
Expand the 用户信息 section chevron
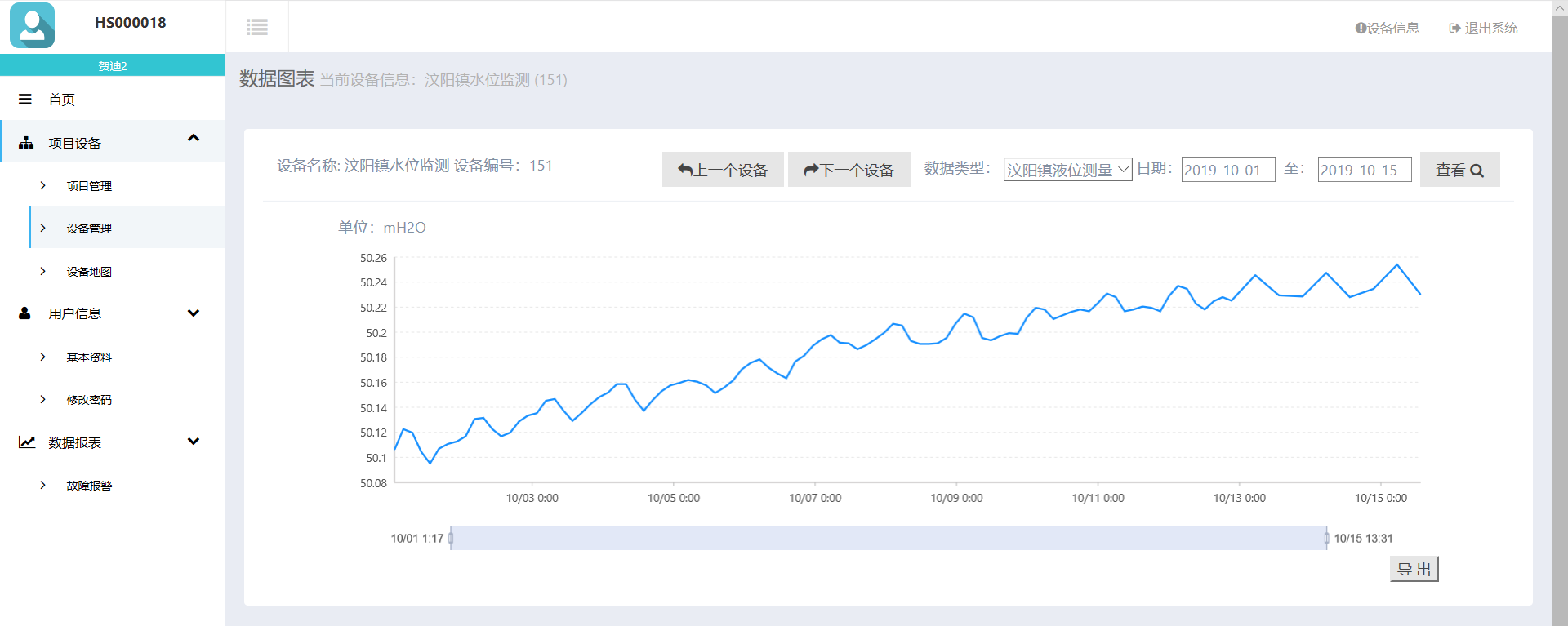pos(194,313)
